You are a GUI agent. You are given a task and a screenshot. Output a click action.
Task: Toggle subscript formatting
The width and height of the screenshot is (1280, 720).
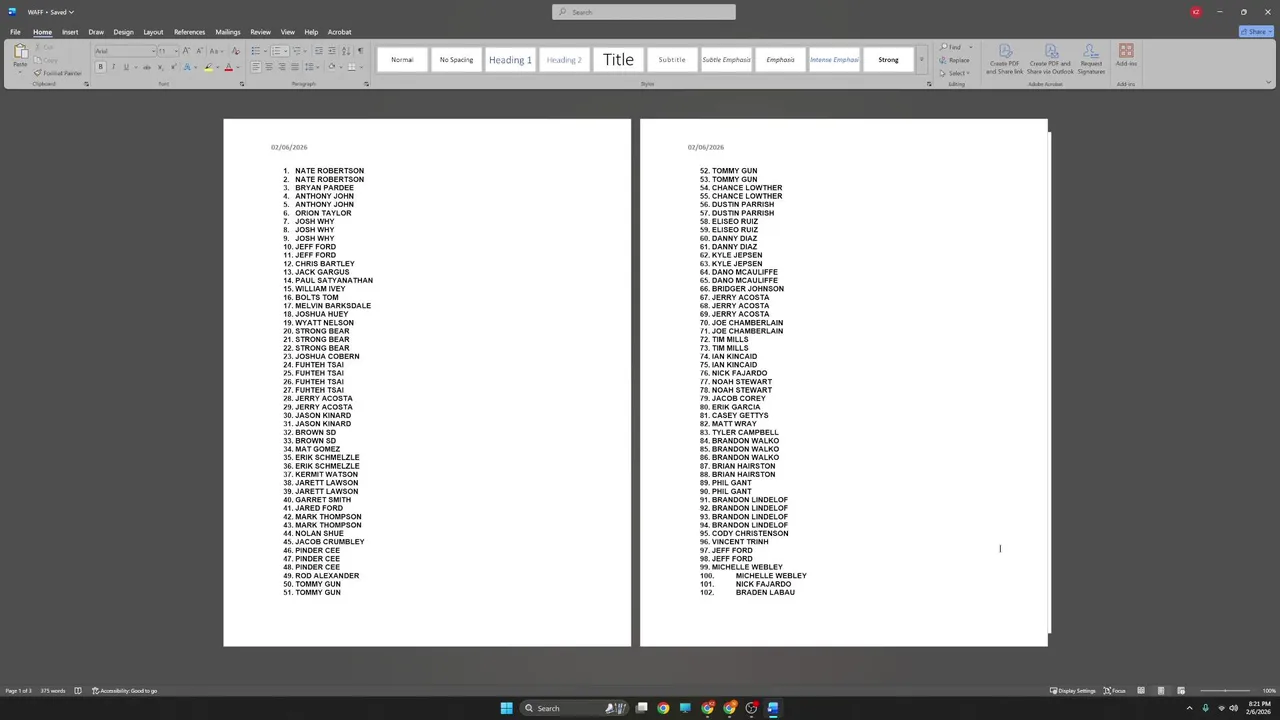click(160, 67)
